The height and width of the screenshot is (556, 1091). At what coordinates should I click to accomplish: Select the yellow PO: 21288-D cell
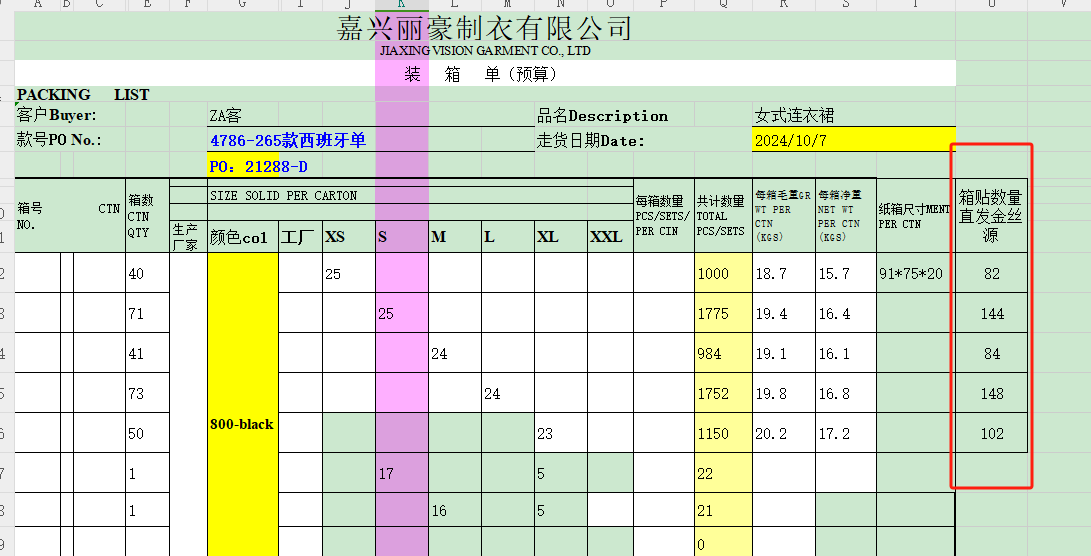coord(260,166)
